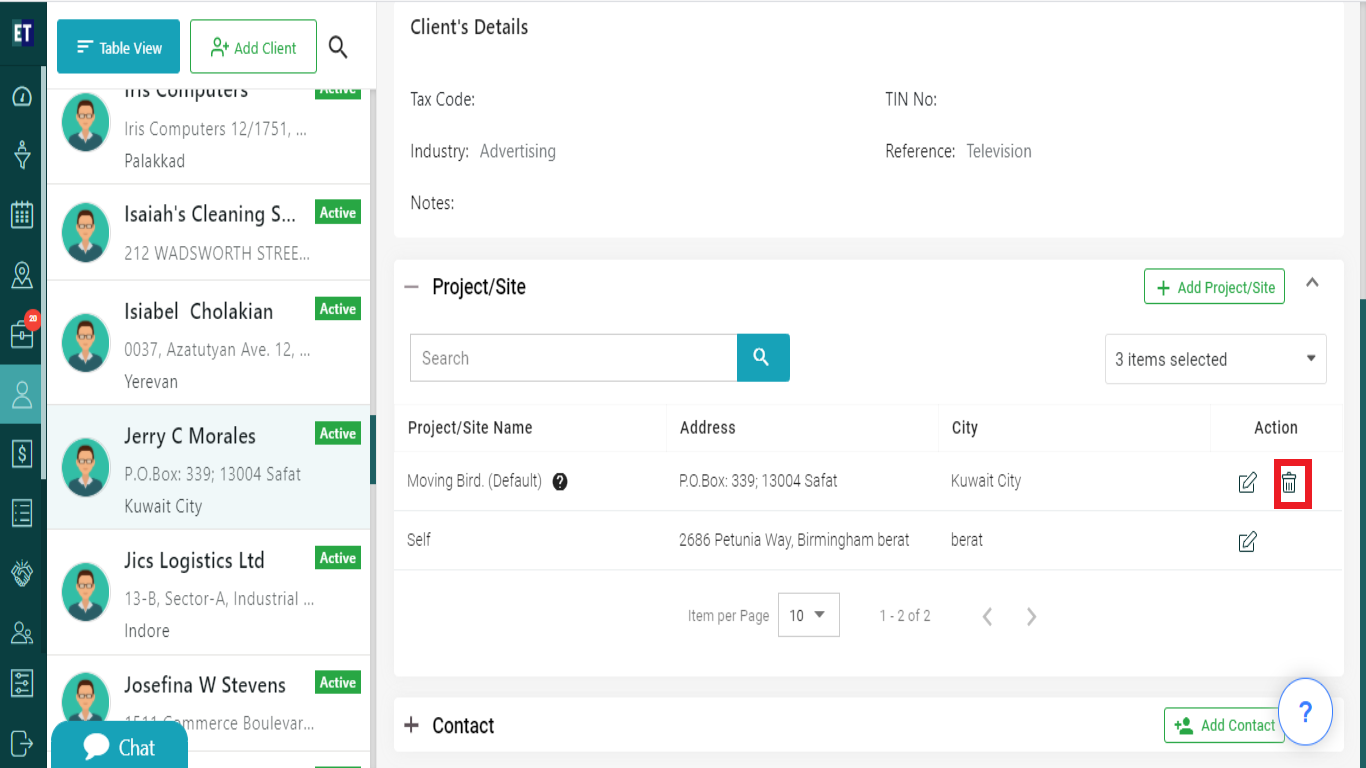Viewport: 1366px width, 768px height.
Task: Open the dollar invoice icon in sidebar
Action: [x=22, y=454]
